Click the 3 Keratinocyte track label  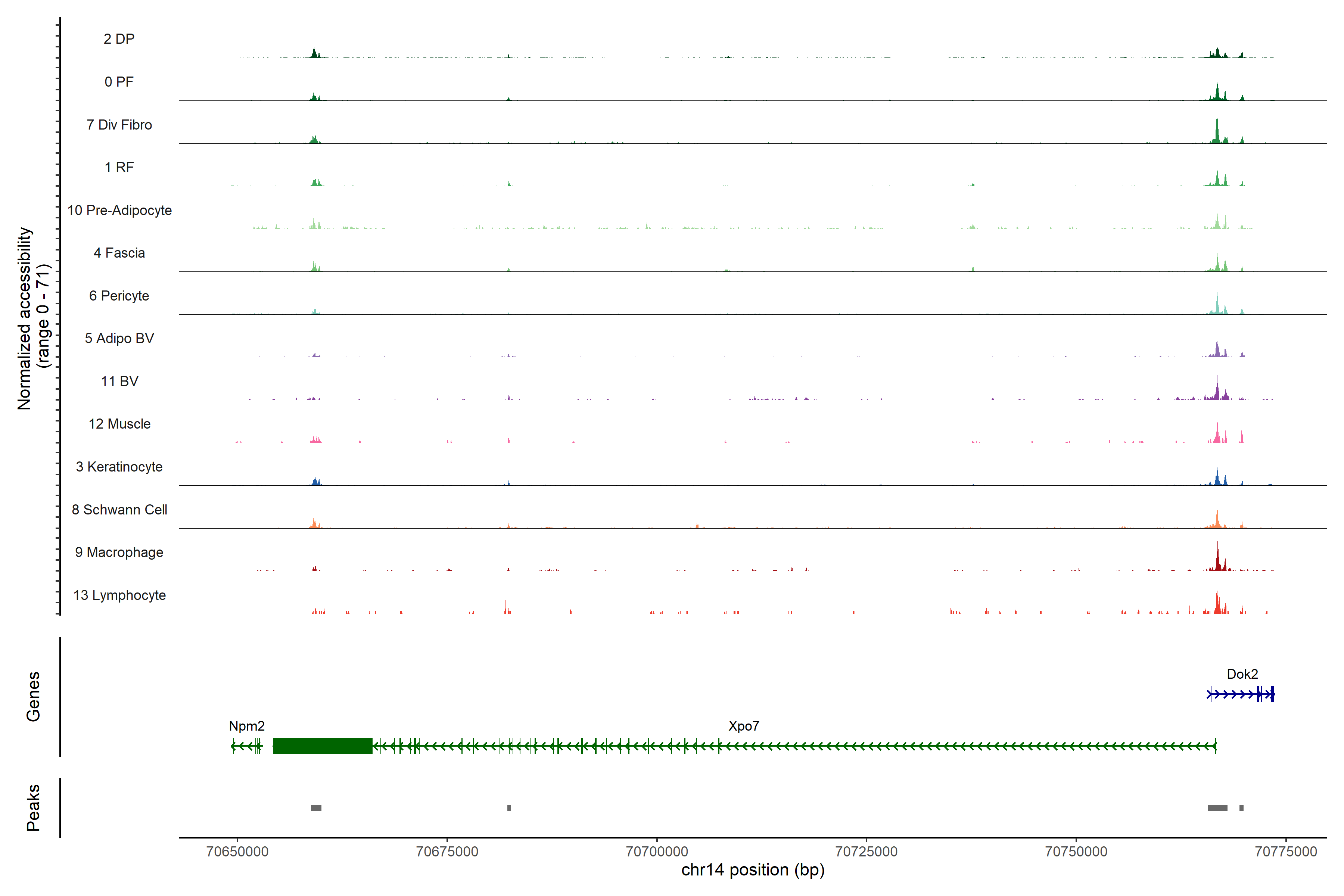(119, 467)
